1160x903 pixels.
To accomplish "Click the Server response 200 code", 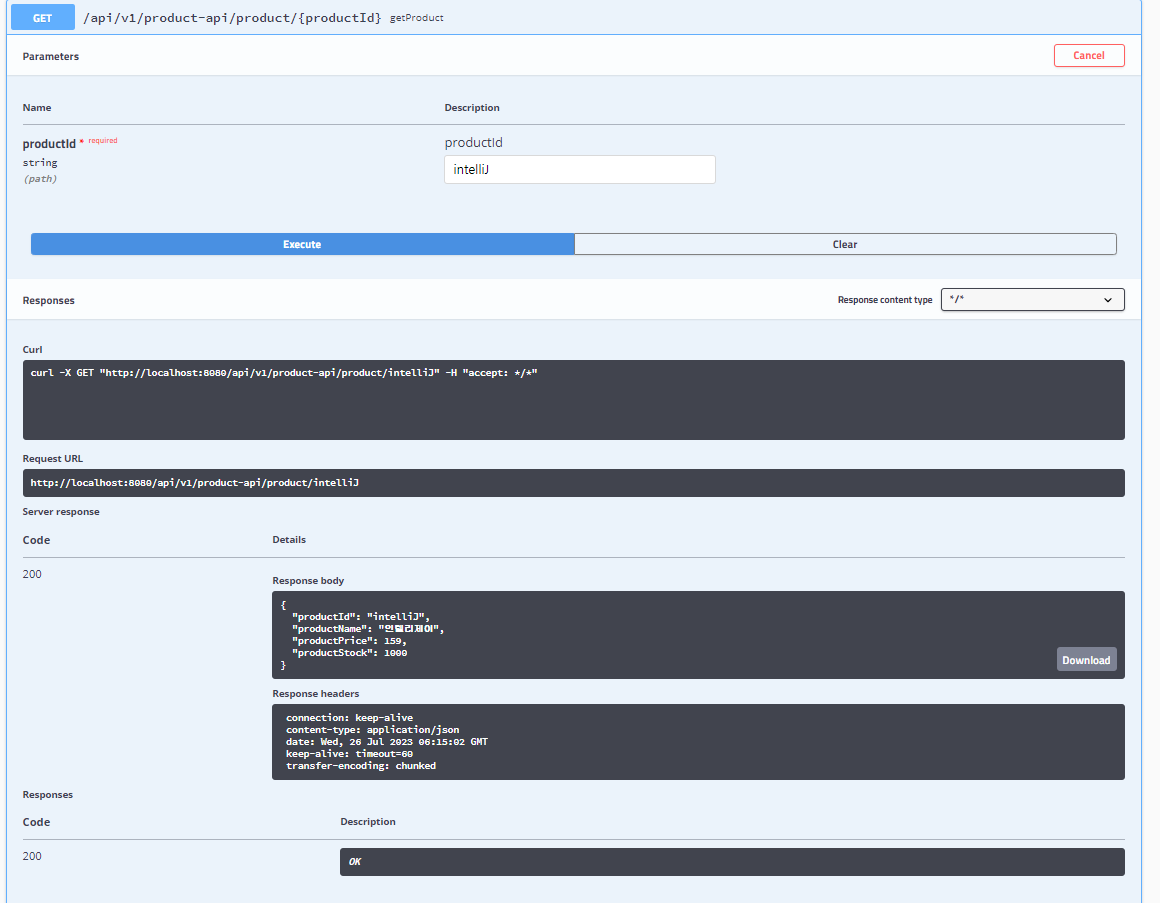I will pyautogui.click(x=32, y=574).
